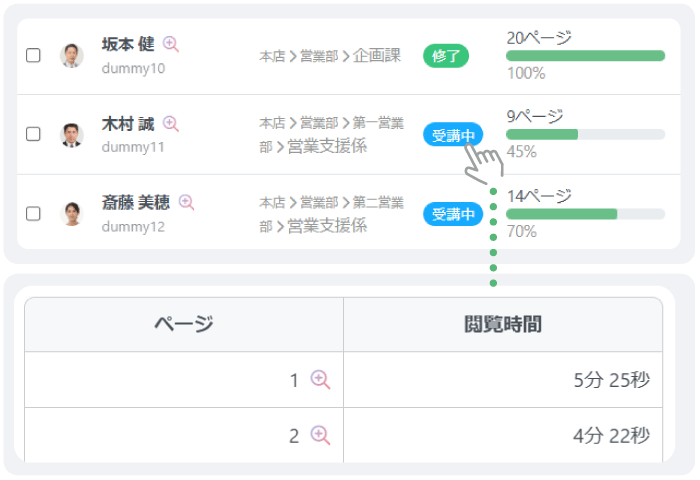
Task: Click the 閲覧時間 column header
Action: coord(503,324)
